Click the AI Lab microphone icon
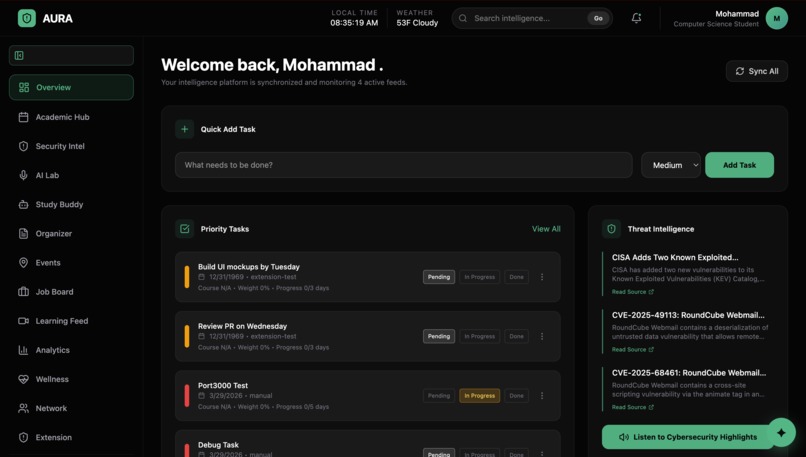The height and width of the screenshot is (457, 806). (23, 175)
